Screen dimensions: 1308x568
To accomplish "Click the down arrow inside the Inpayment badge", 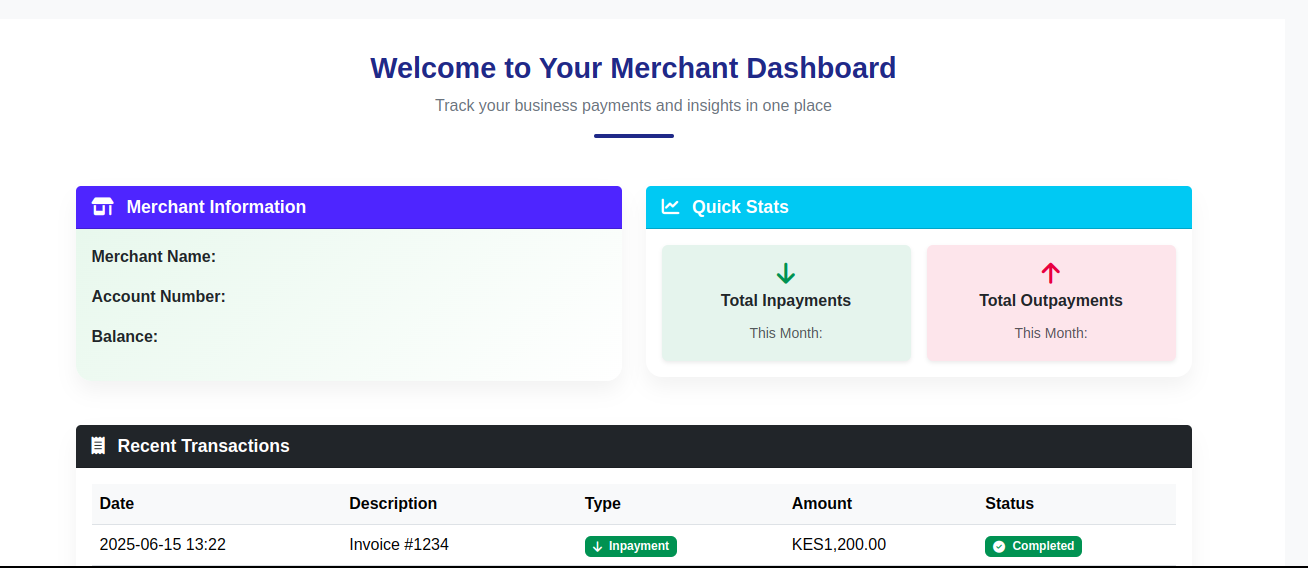I will (597, 546).
